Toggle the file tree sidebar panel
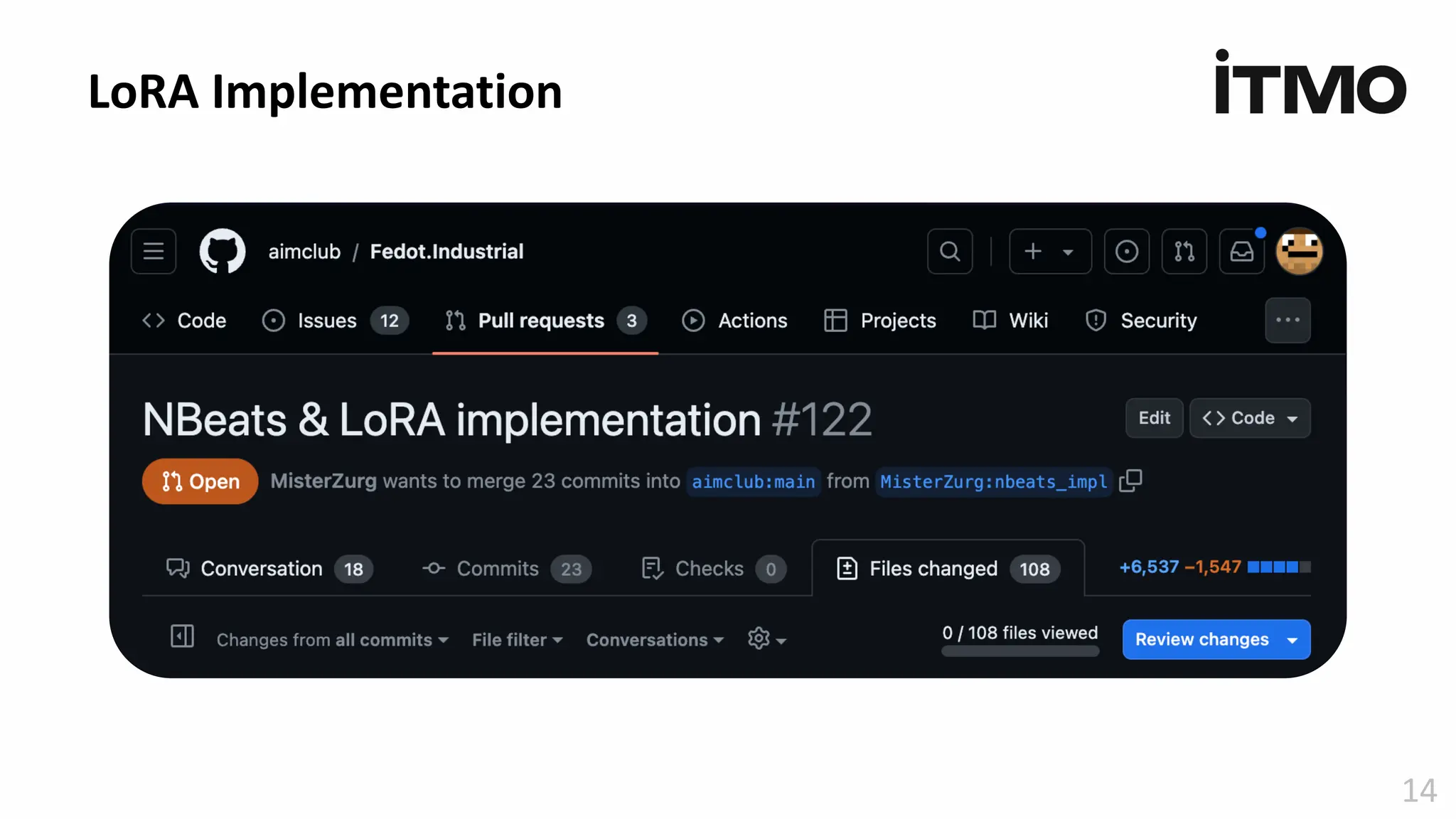The width and height of the screenshot is (1456, 819). pos(182,636)
